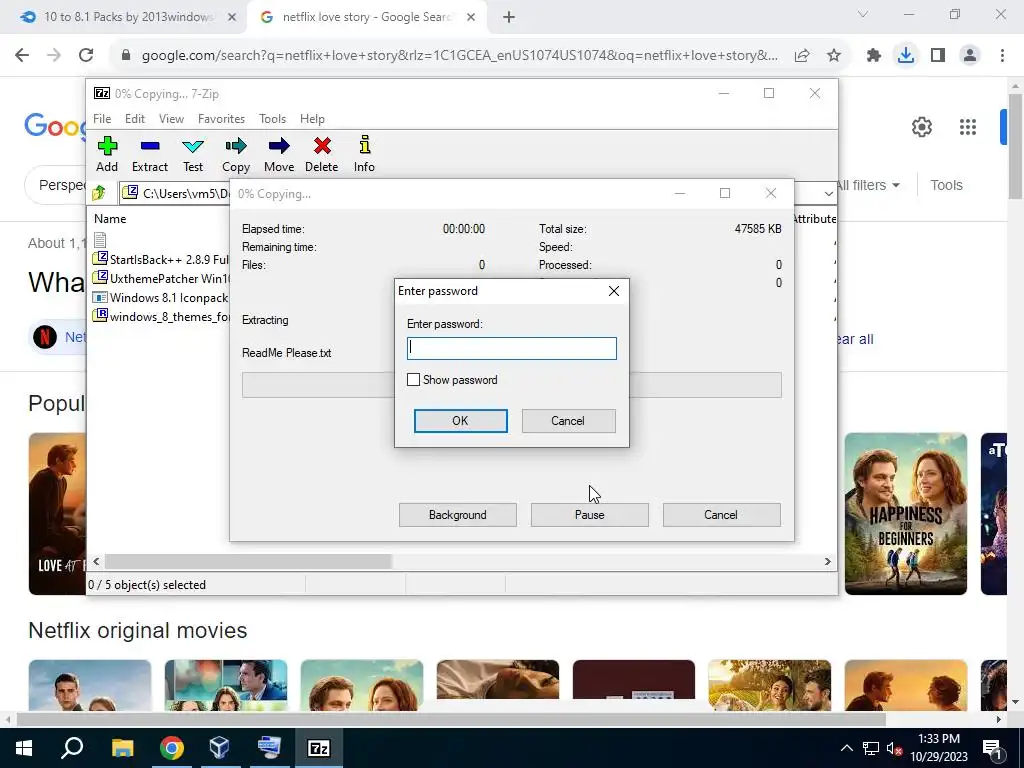Click the Extract tool in 7-Zip
Viewport: 1024px width, 768px height.
click(x=150, y=155)
